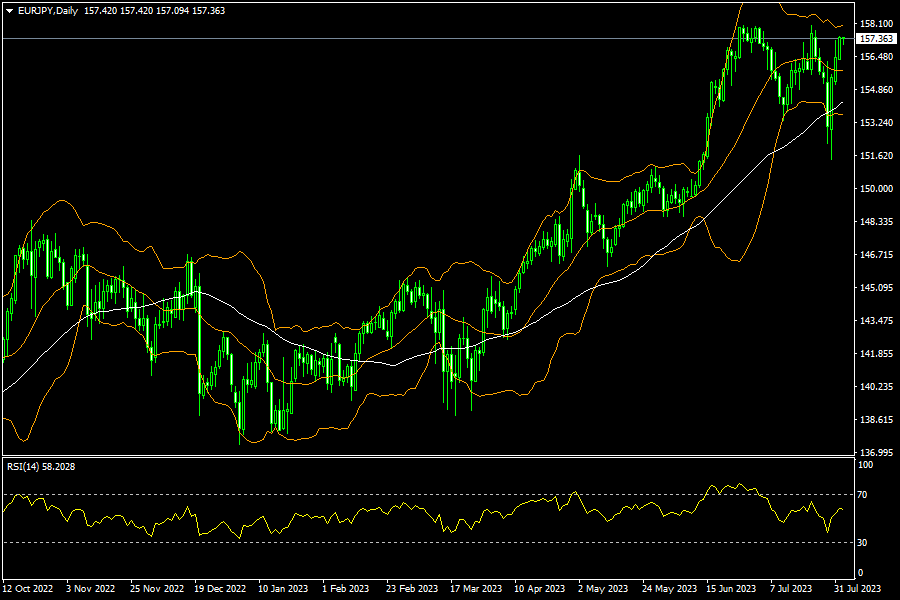The width and height of the screenshot is (900, 600).
Task: Click date label 17 Mar 2023
Action: pos(476,589)
